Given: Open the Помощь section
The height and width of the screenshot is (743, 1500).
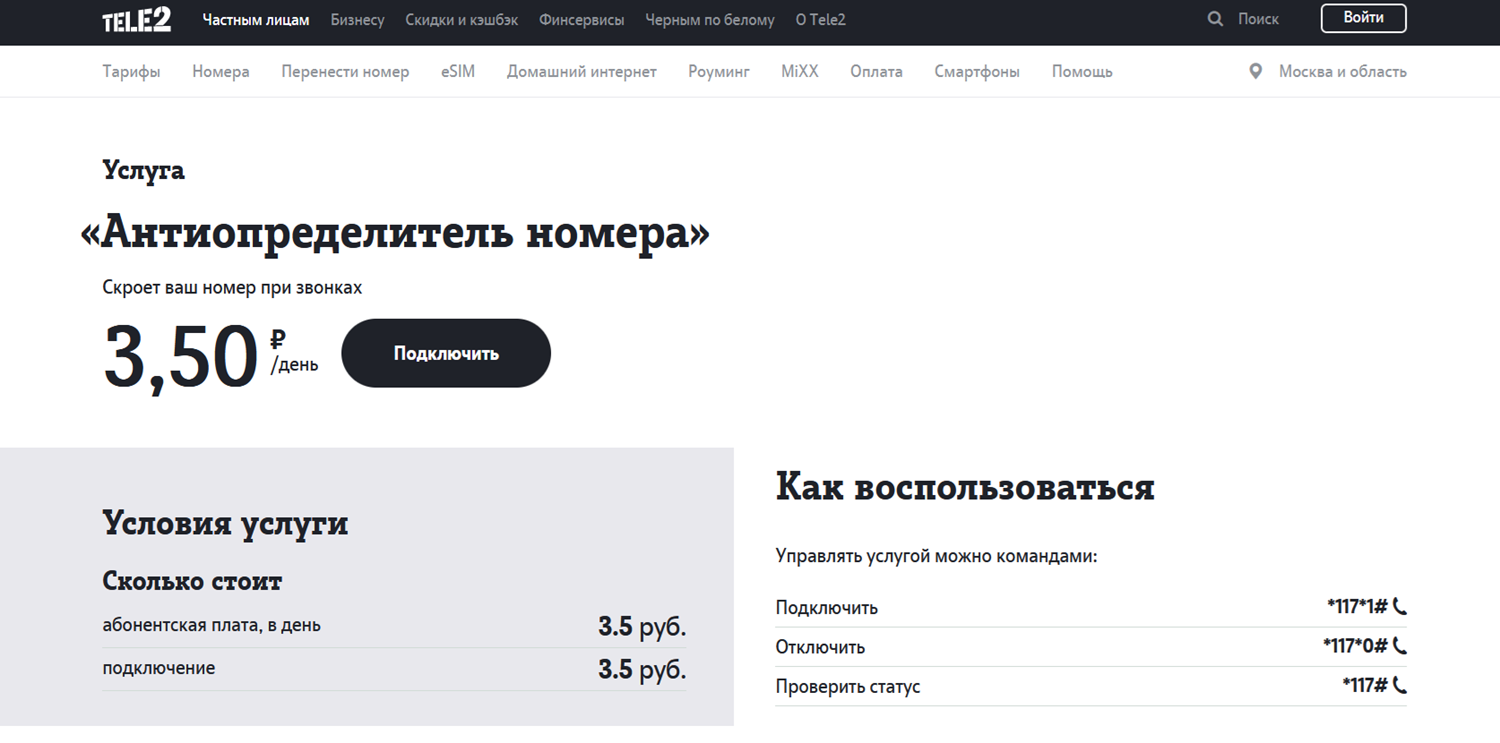Looking at the screenshot, I should point(1082,72).
